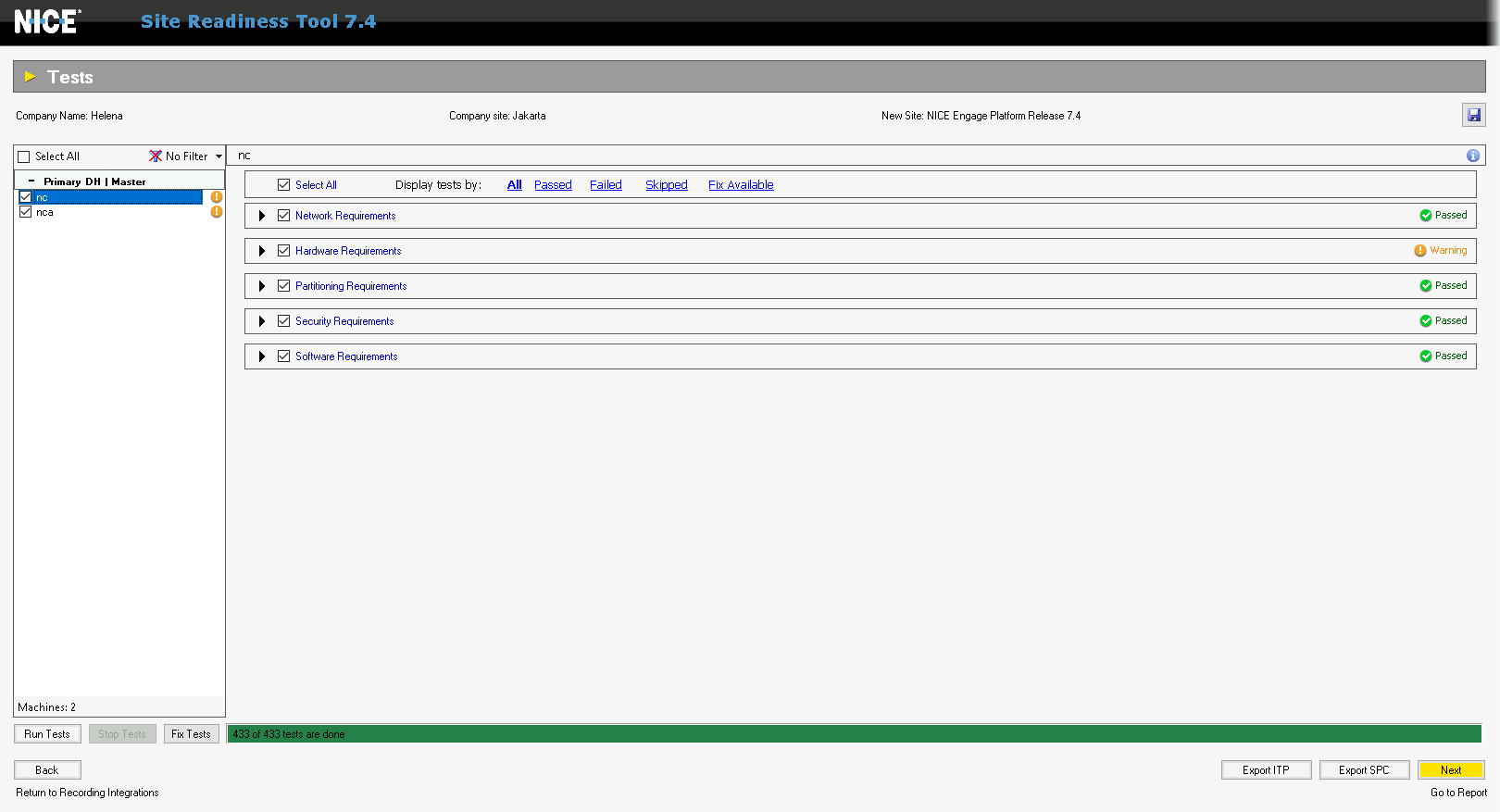Expand the Network Requirements section
The image size is (1500, 812).
(x=262, y=216)
